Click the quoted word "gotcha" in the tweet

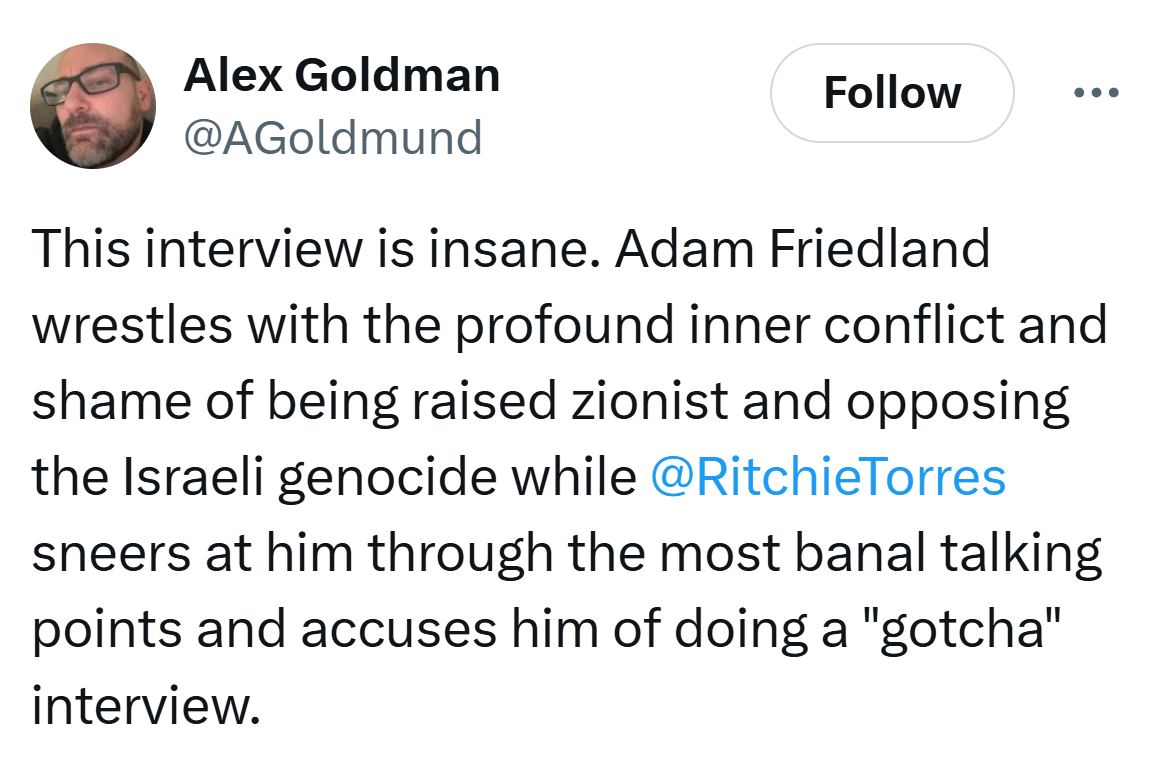click(959, 629)
